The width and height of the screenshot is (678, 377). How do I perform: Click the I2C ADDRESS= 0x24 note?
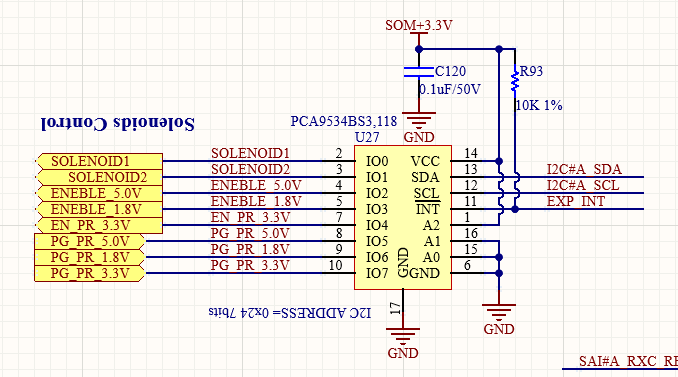290,312
